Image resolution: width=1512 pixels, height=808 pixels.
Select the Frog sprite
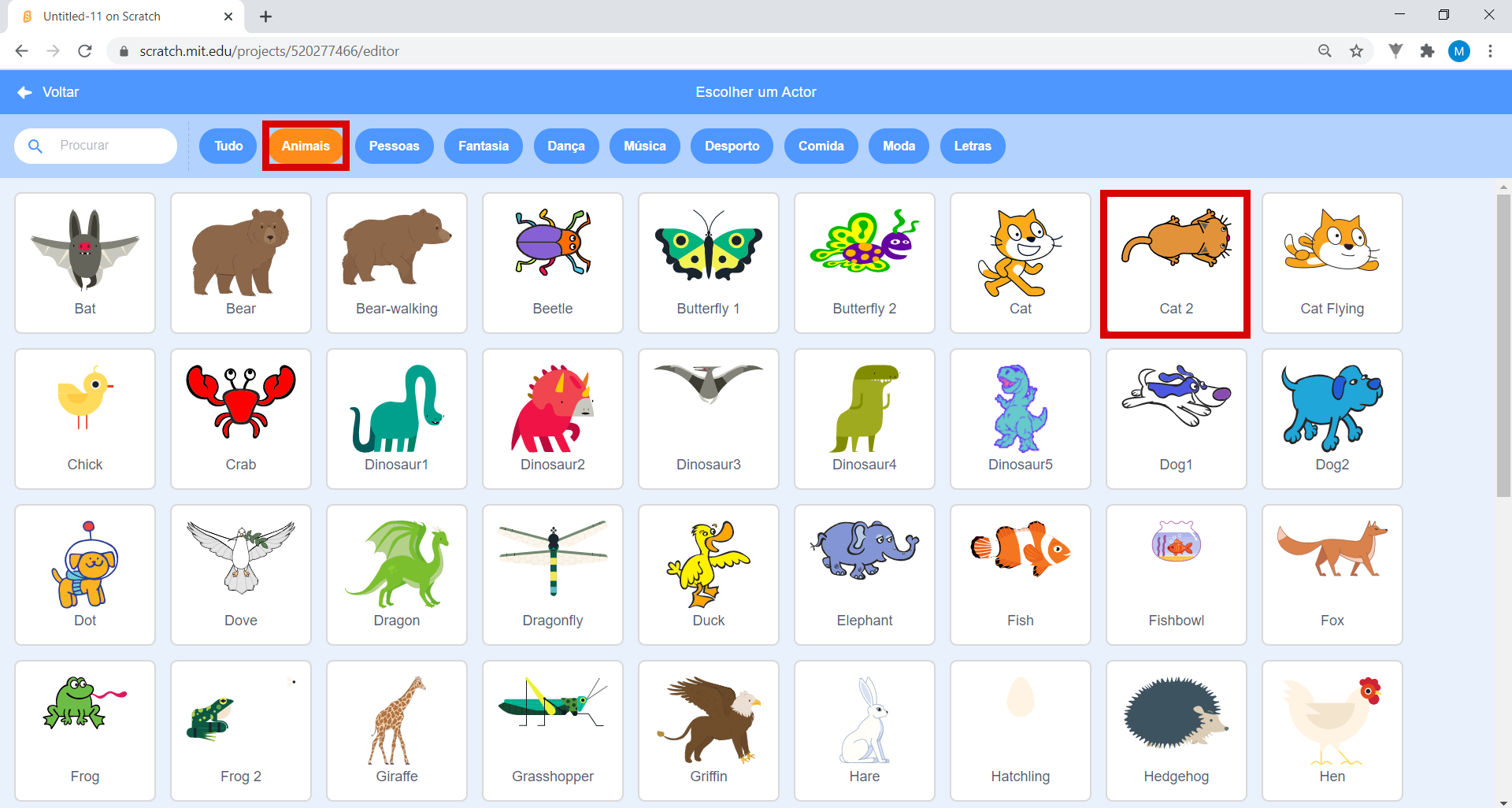[x=85, y=731]
